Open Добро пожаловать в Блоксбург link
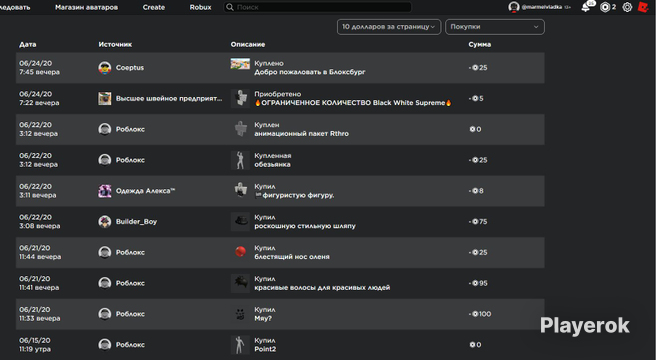This screenshot has height=360, width=656. click(x=310, y=72)
